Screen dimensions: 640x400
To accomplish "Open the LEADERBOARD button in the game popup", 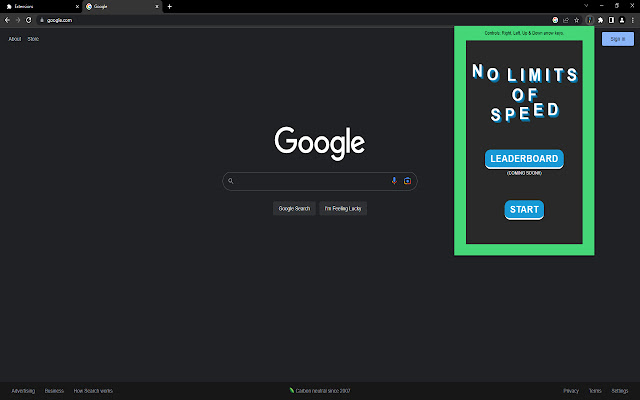I will pos(524,159).
